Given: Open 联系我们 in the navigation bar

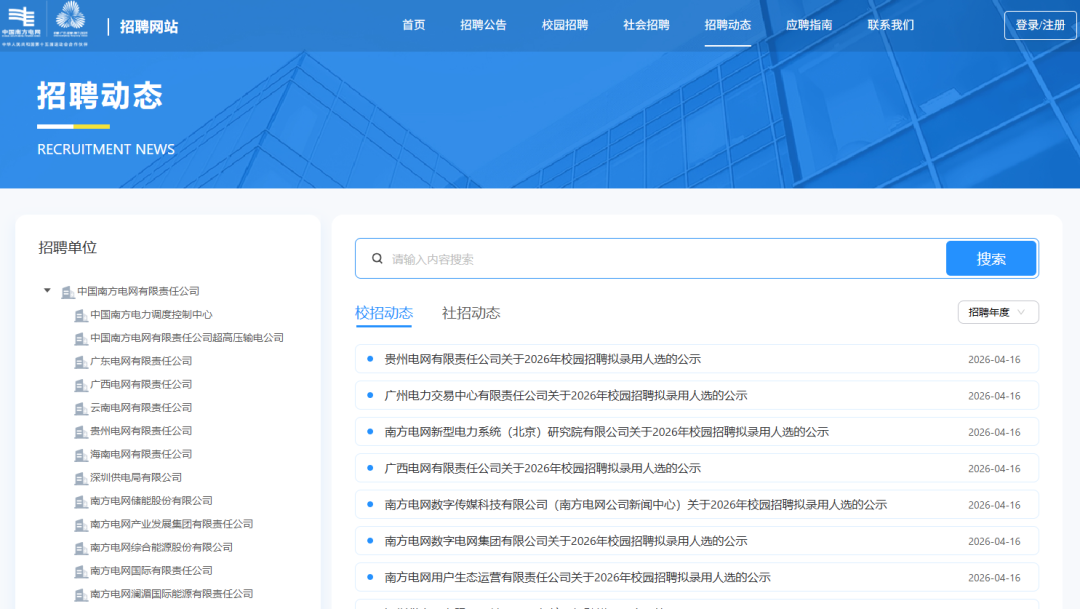Looking at the screenshot, I should 891,25.
